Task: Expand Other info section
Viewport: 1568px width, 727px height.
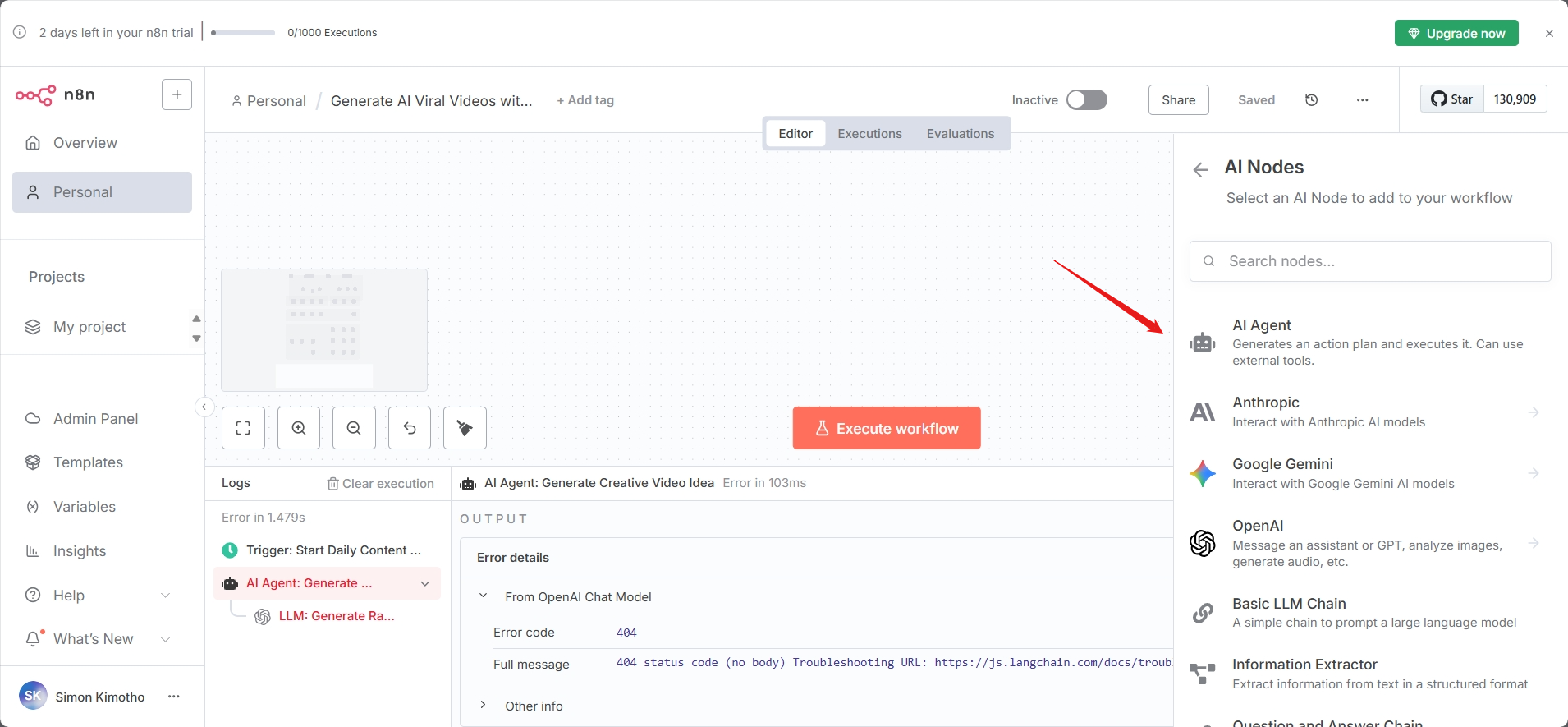Action: point(484,706)
